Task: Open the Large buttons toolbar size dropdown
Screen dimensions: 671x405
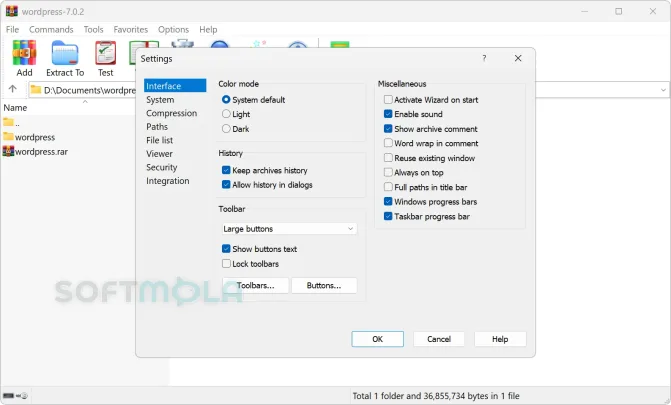Action: pyautogui.click(x=289, y=229)
